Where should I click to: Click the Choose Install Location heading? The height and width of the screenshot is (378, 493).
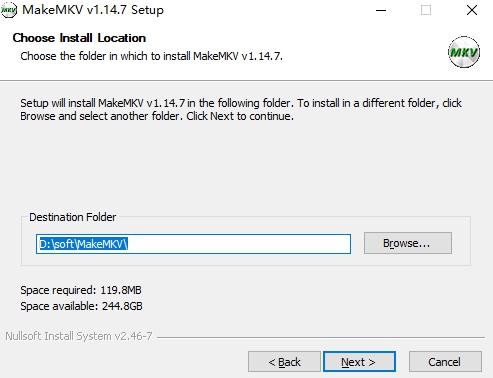click(x=79, y=38)
